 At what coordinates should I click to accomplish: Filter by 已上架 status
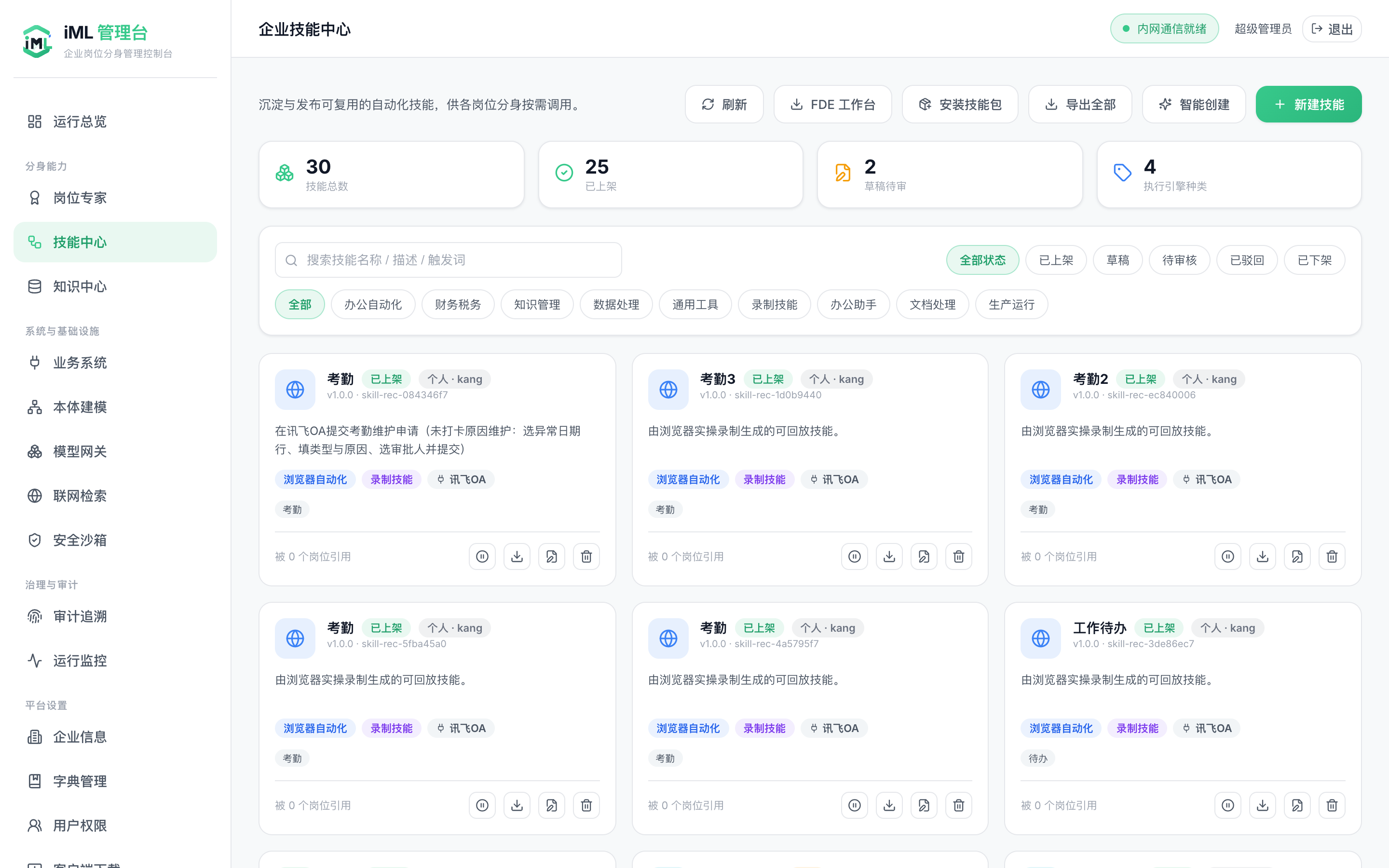tap(1056, 260)
